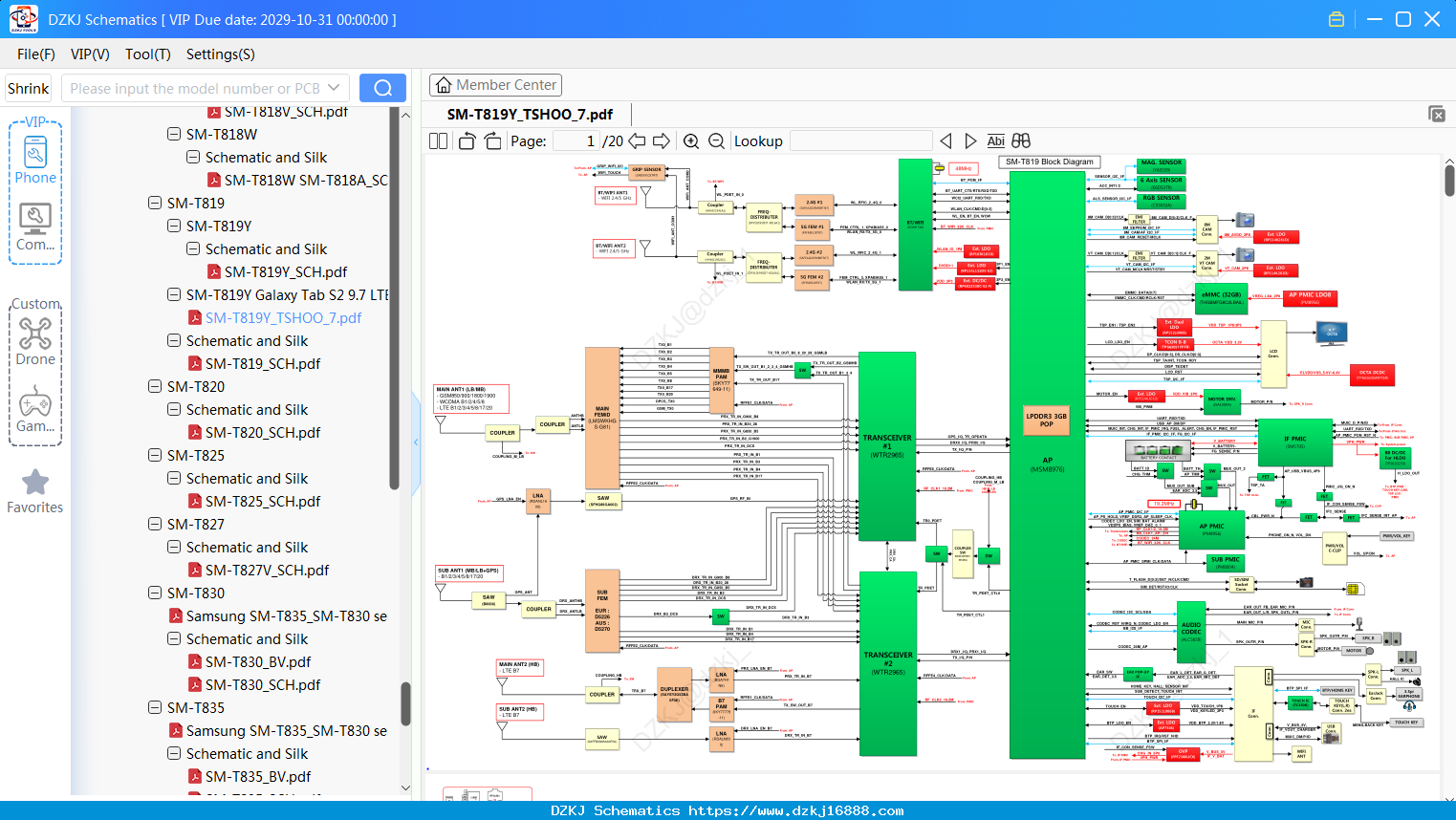
Task: Find previous lookup result
Action: click(945, 140)
